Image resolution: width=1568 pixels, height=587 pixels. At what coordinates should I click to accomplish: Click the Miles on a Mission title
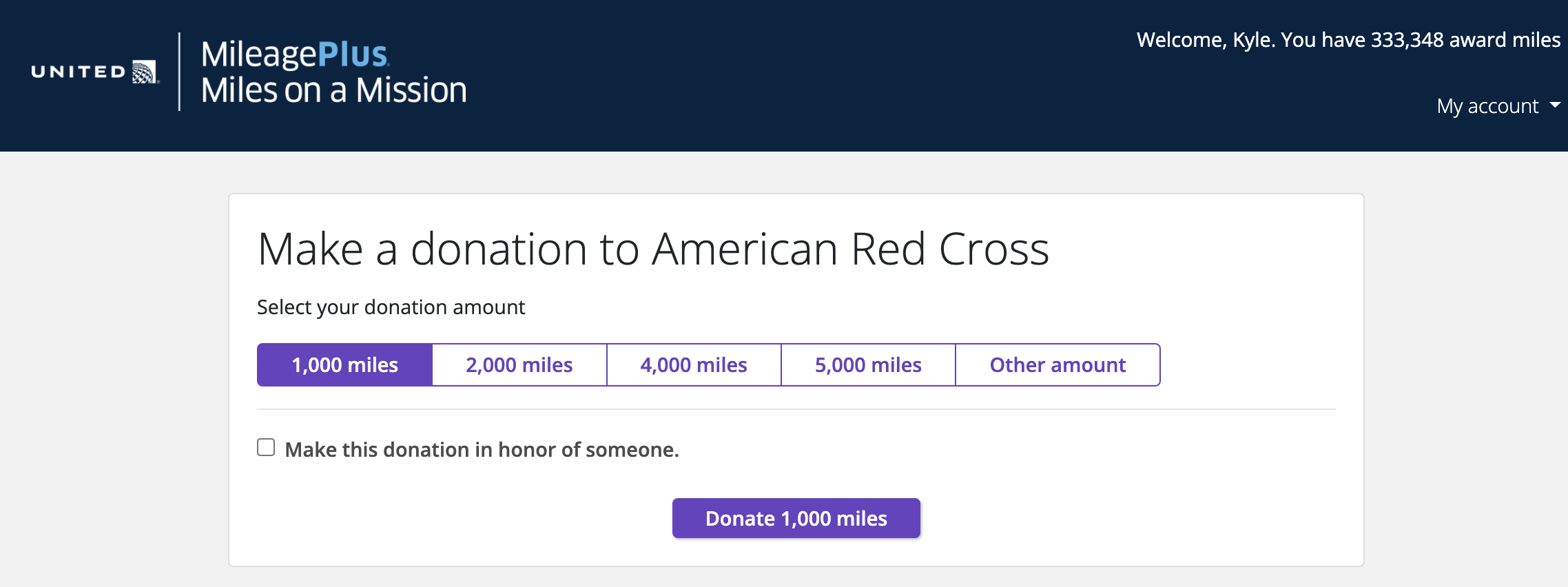point(334,90)
